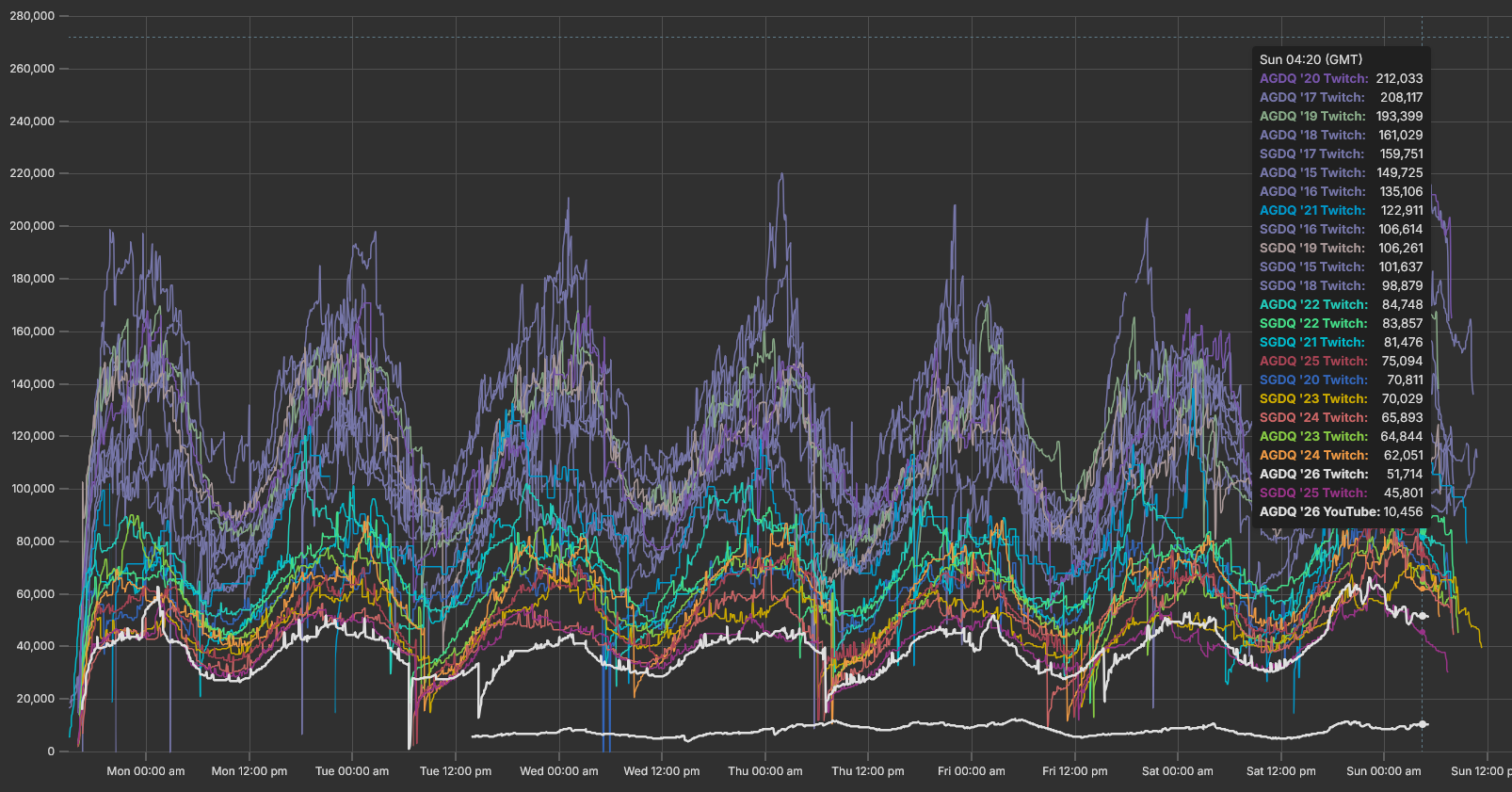
Task: Select the tooltip value 51,714
Action: pos(1405,474)
